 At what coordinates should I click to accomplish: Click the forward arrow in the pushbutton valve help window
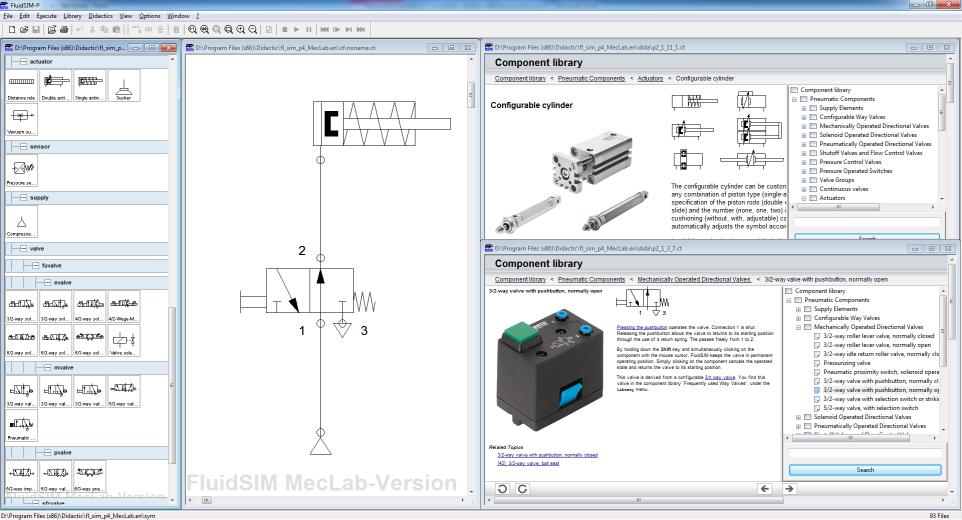tap(789, 489)
